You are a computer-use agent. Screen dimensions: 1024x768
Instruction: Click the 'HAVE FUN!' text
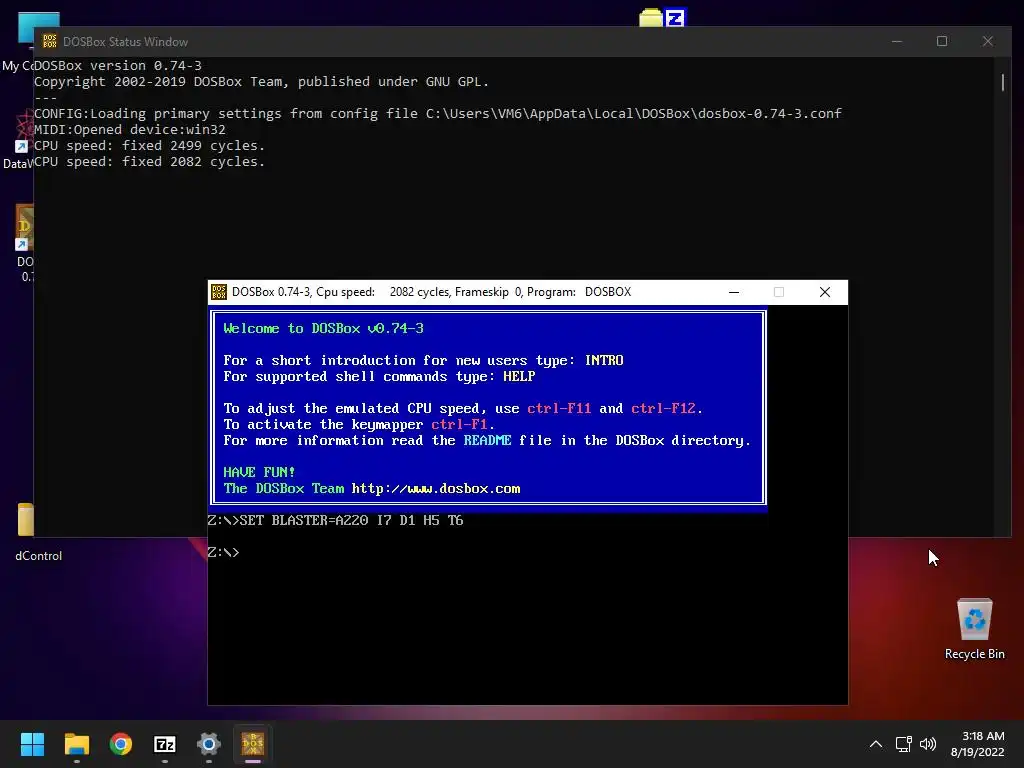click(x=259, y=472)
